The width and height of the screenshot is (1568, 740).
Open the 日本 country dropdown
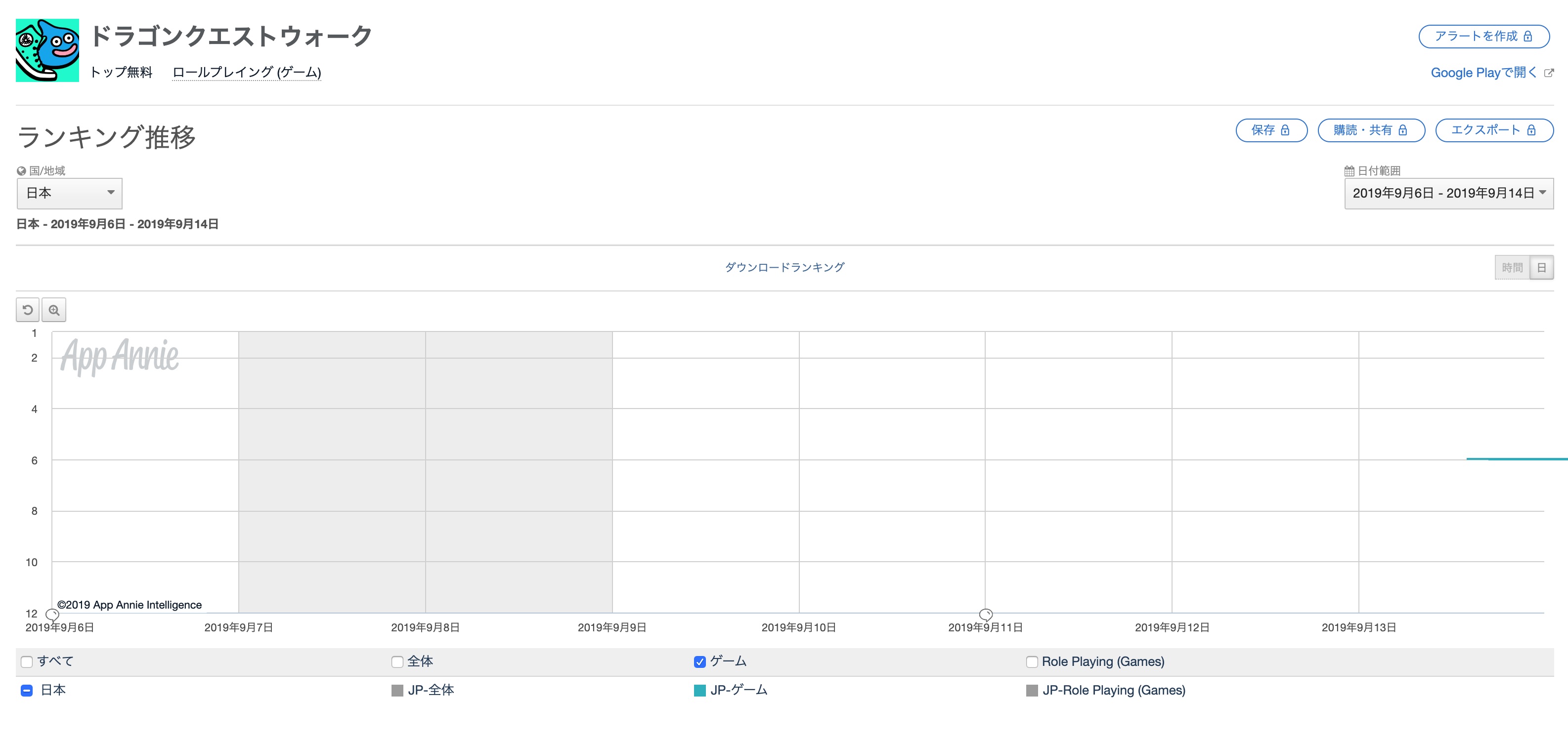coord(69,193)
